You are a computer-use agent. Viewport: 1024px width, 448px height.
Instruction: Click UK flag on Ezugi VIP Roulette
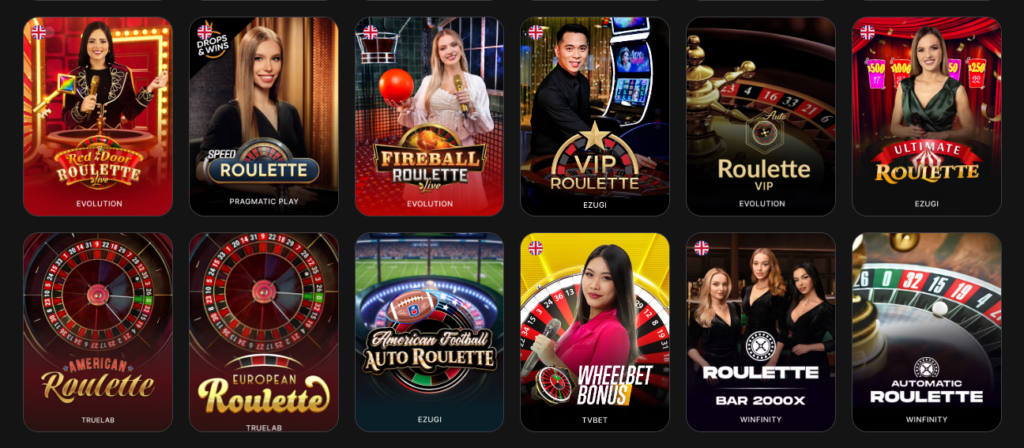click(x=536, y=32)
